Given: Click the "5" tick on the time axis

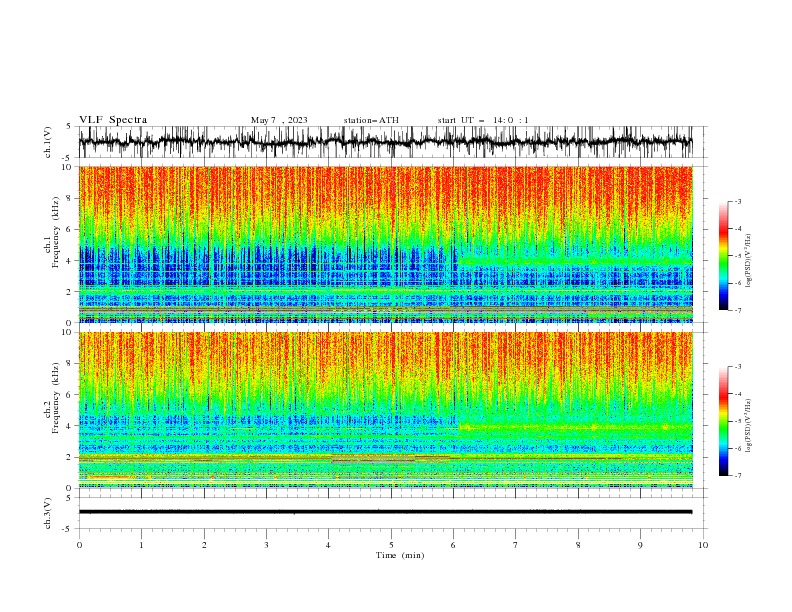Looking at the screenshot, I should 391,545.
